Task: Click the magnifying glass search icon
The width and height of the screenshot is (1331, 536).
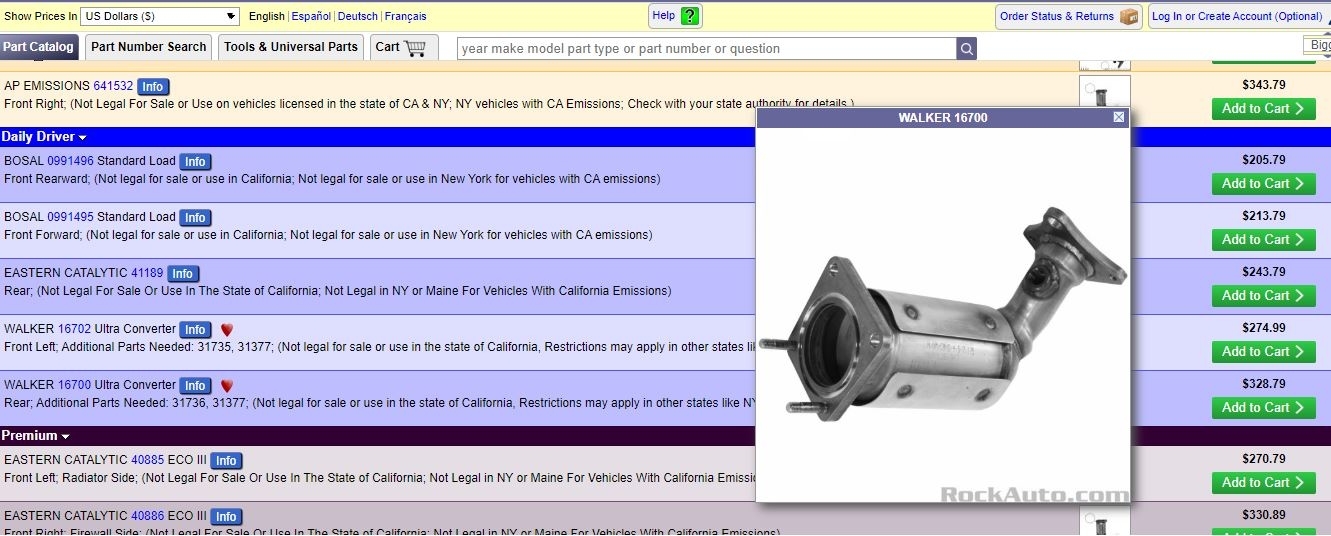Action: [967, 48]
